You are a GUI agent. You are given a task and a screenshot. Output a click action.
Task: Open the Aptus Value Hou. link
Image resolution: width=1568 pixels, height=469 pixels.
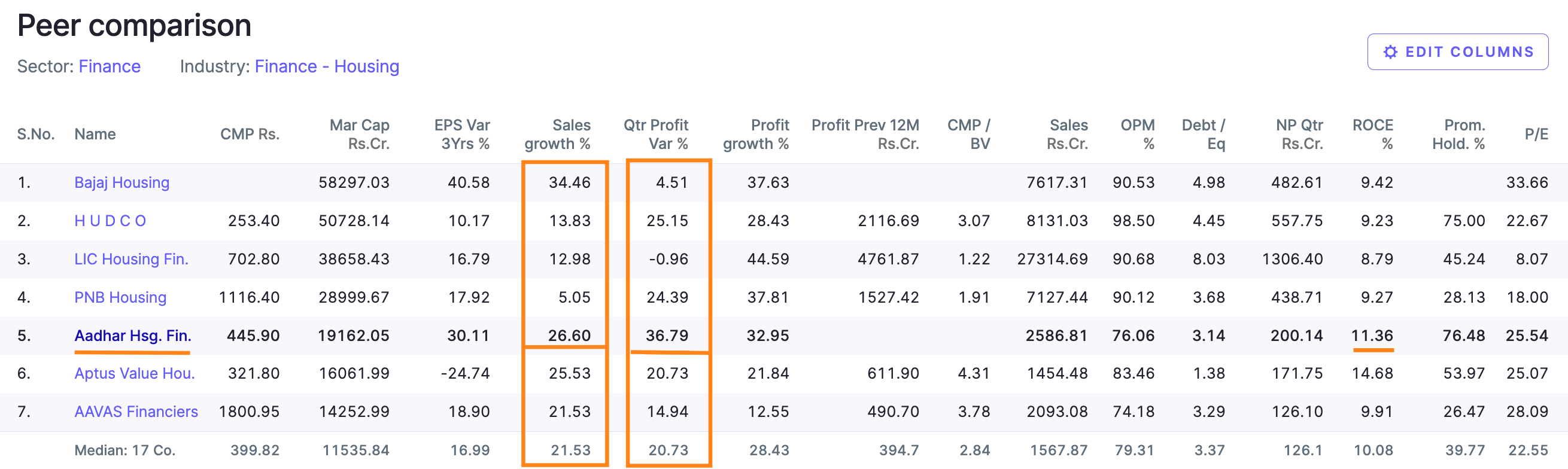click(135, 373)
